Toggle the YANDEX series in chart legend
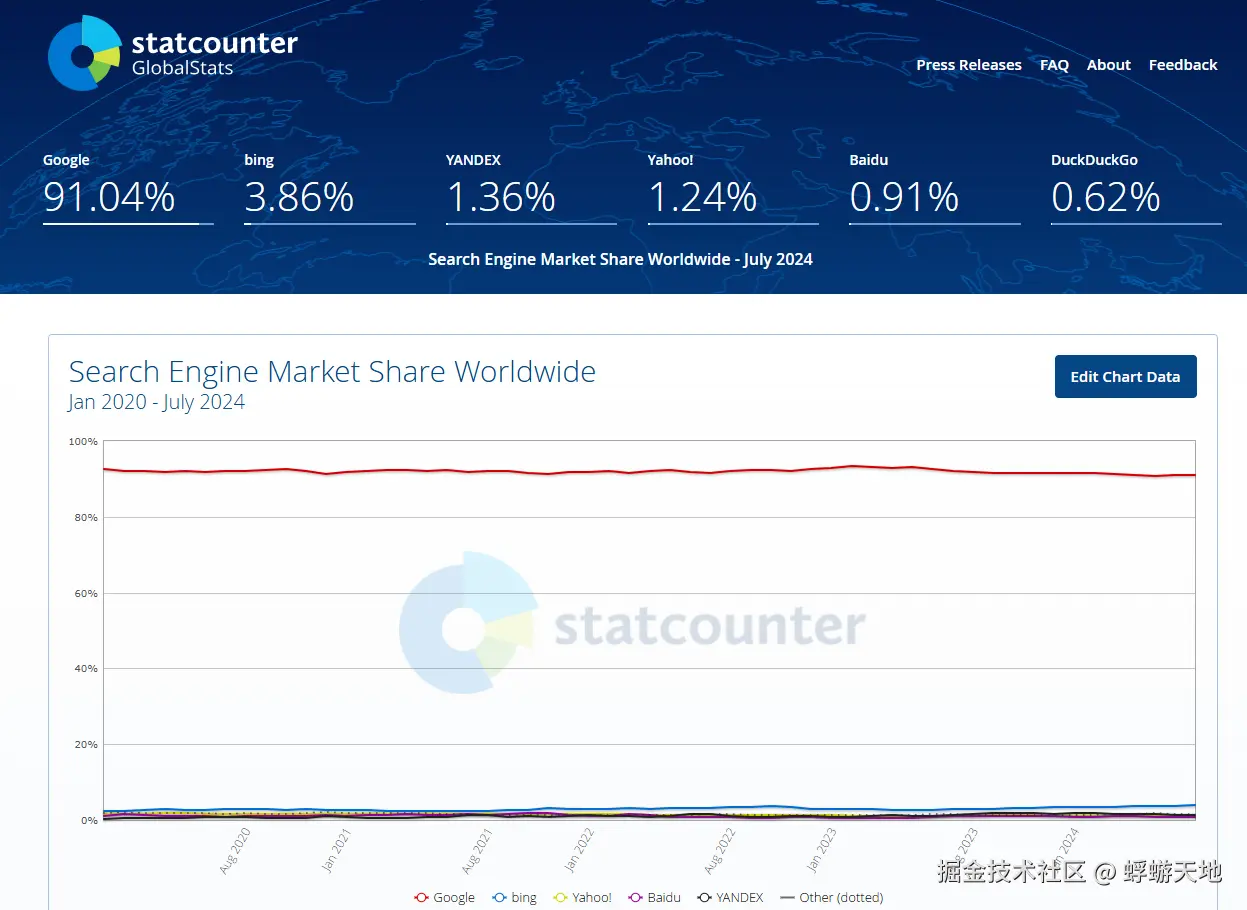1247x910 pixels. click(731, 898)
